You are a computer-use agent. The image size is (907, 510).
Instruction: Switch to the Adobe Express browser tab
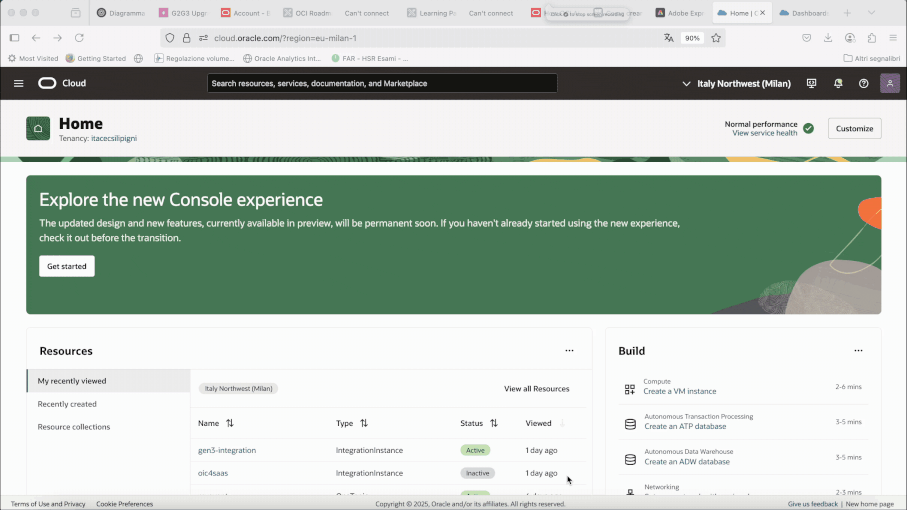680,13
